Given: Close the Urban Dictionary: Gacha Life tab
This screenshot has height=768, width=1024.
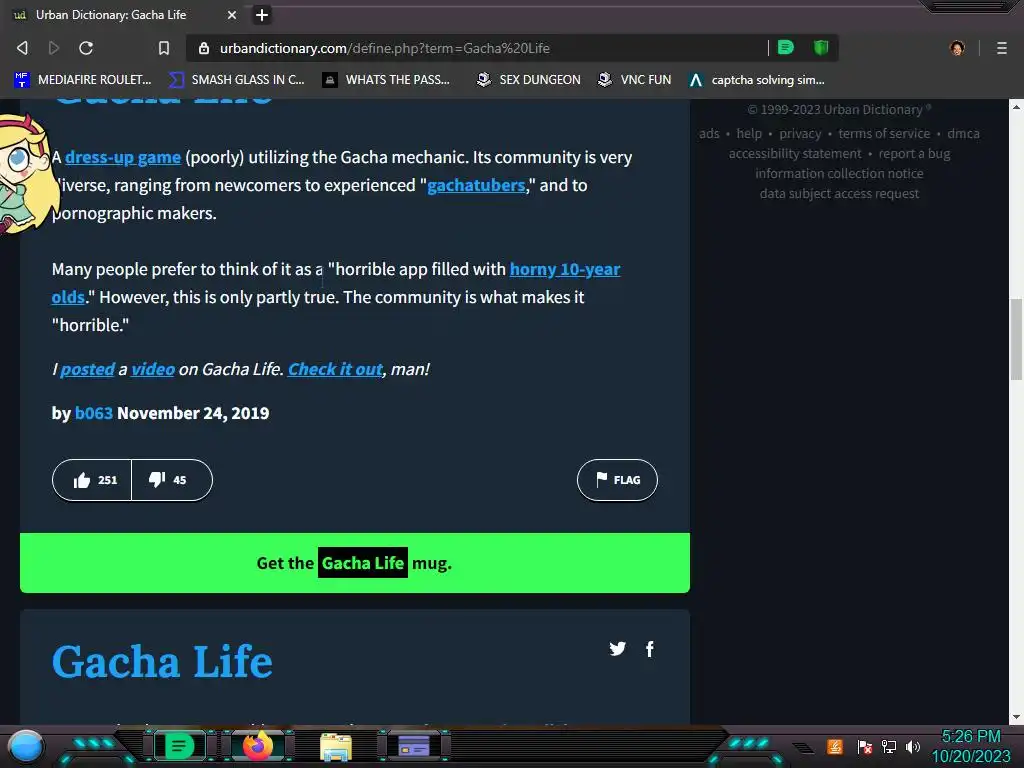Looking at the screenshot, I should (x=232, y=14).
